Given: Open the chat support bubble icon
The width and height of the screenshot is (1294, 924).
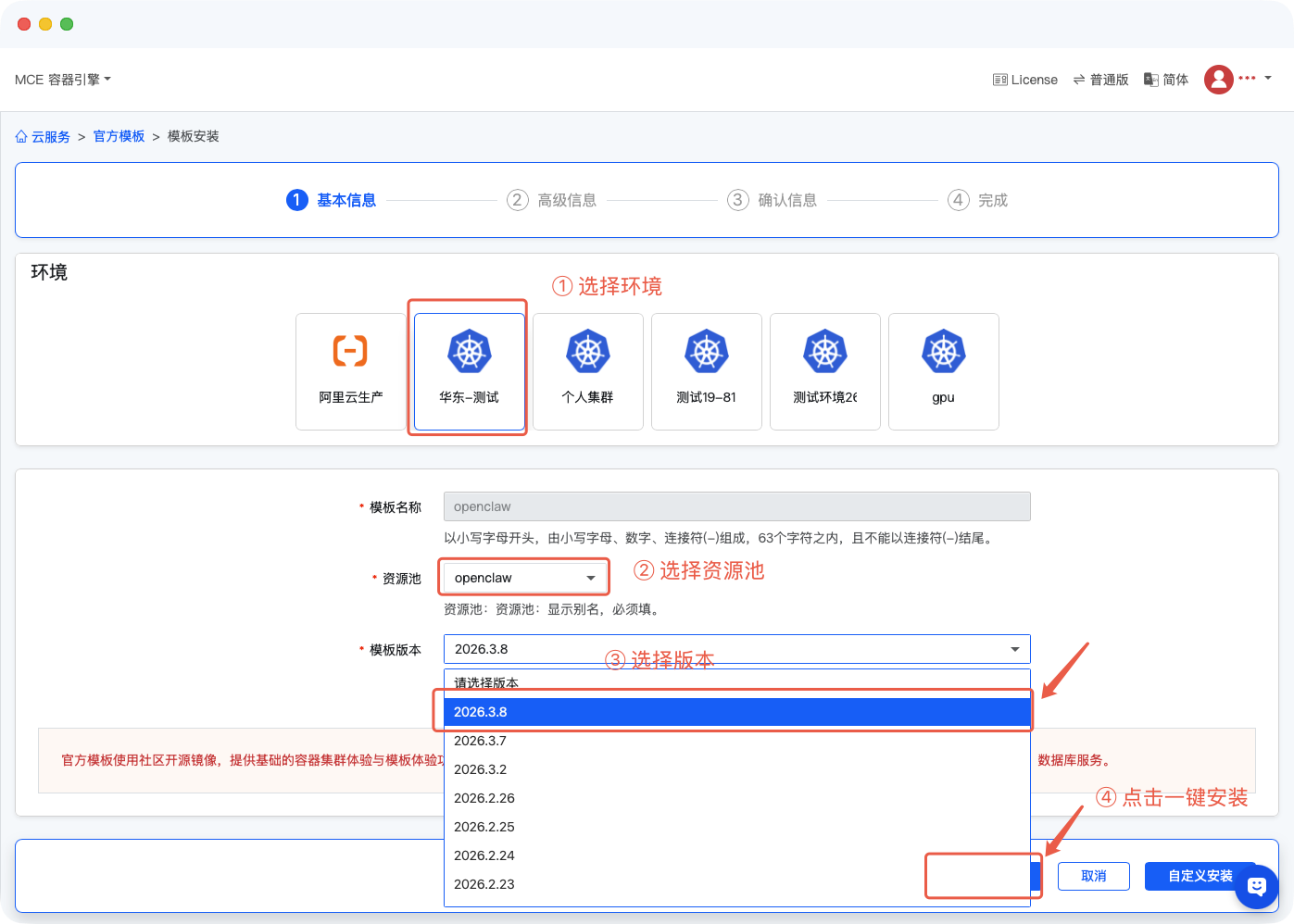Looking at the screenshot, I should tap(1256, 886).
